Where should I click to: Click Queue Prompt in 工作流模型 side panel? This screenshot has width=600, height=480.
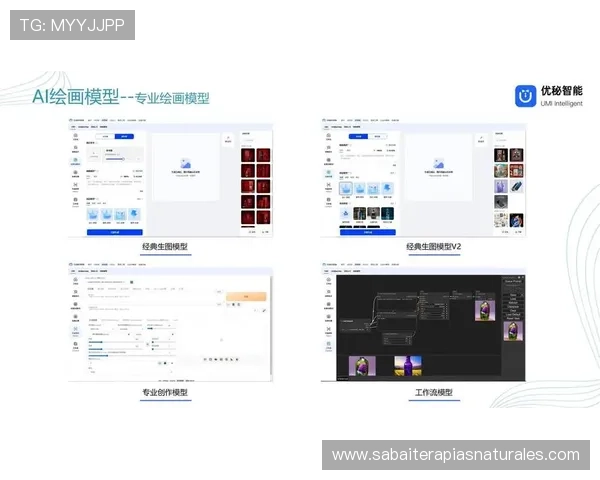tap(513, 281)
